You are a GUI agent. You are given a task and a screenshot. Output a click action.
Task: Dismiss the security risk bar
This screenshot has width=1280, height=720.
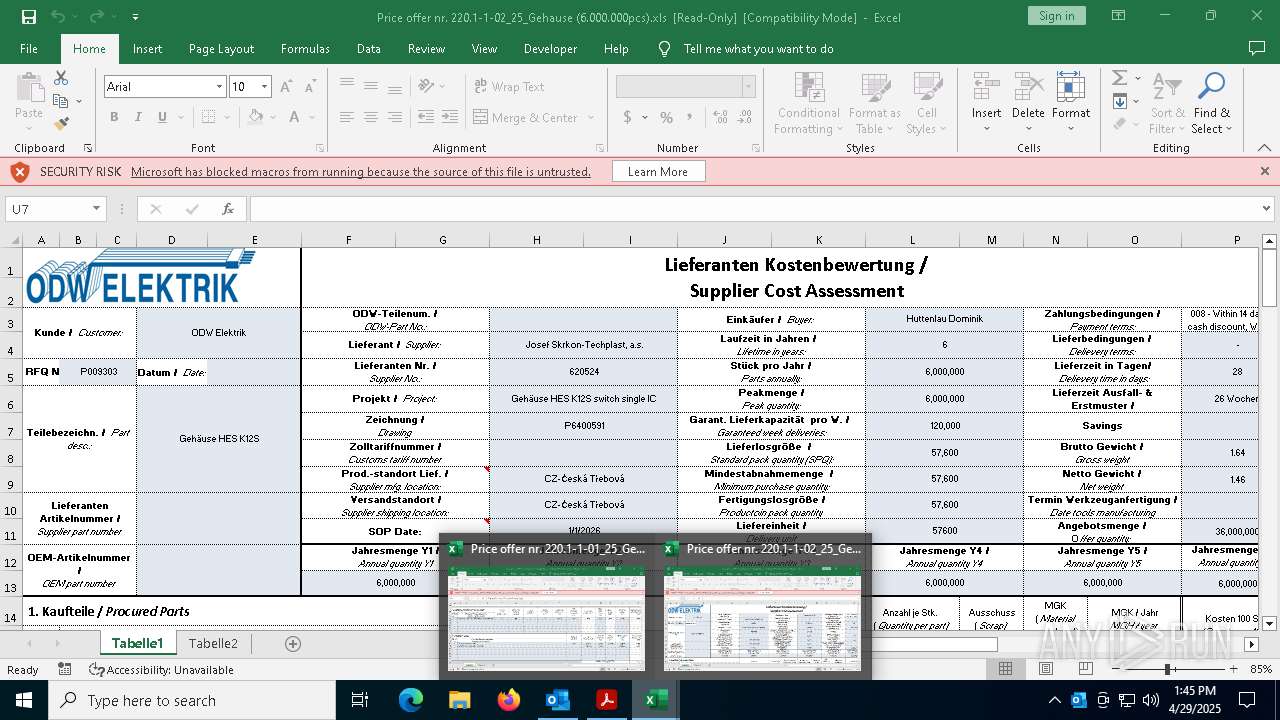(x=1264, y=171)
